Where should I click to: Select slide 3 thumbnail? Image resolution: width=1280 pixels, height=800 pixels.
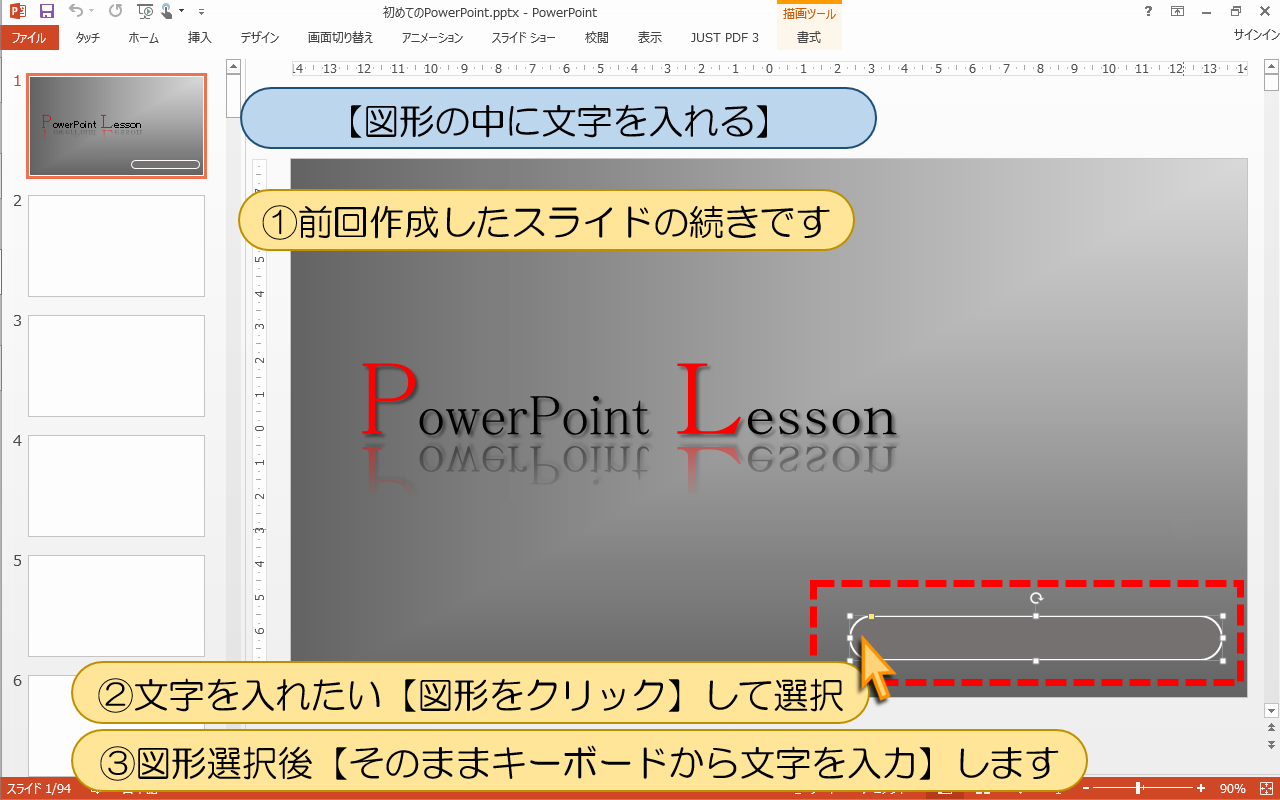coord(116,366)
